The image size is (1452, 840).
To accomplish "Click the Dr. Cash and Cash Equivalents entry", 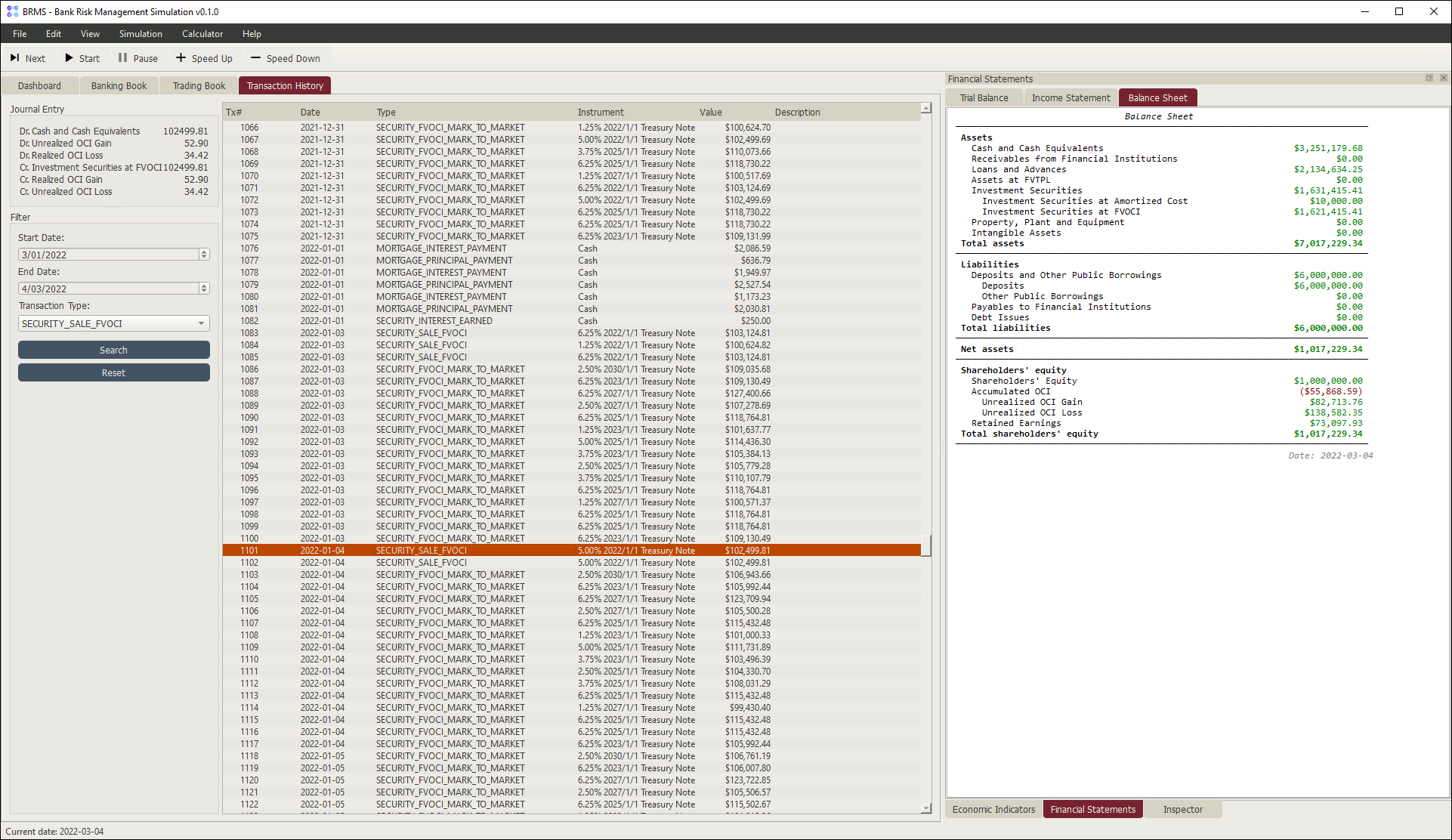I will click(x=113, y=131).
